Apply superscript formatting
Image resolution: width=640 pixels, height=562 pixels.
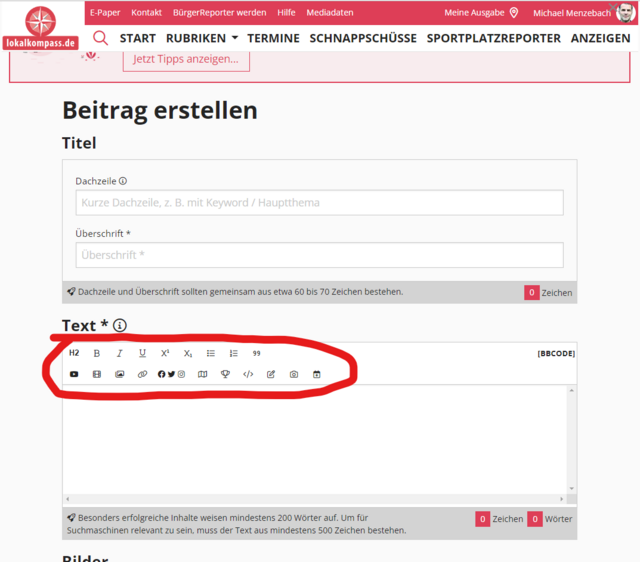[x=165, y=353]
